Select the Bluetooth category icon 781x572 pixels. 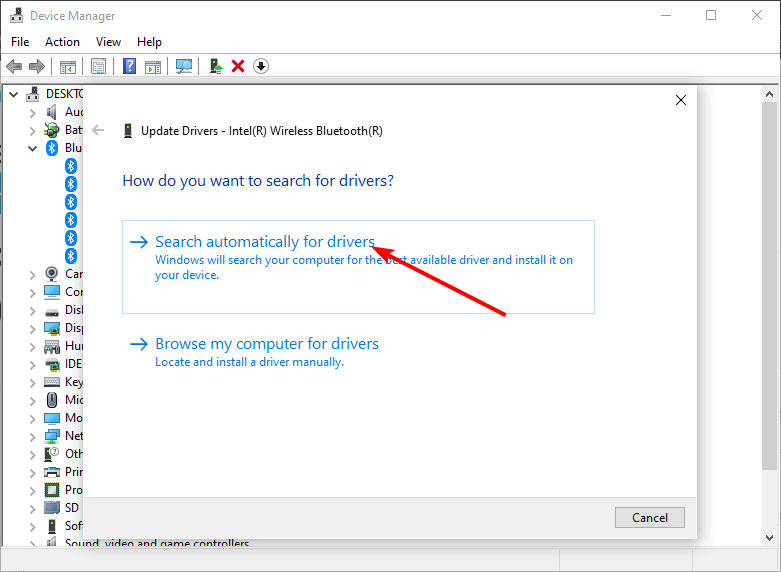(x=52, y=148)
